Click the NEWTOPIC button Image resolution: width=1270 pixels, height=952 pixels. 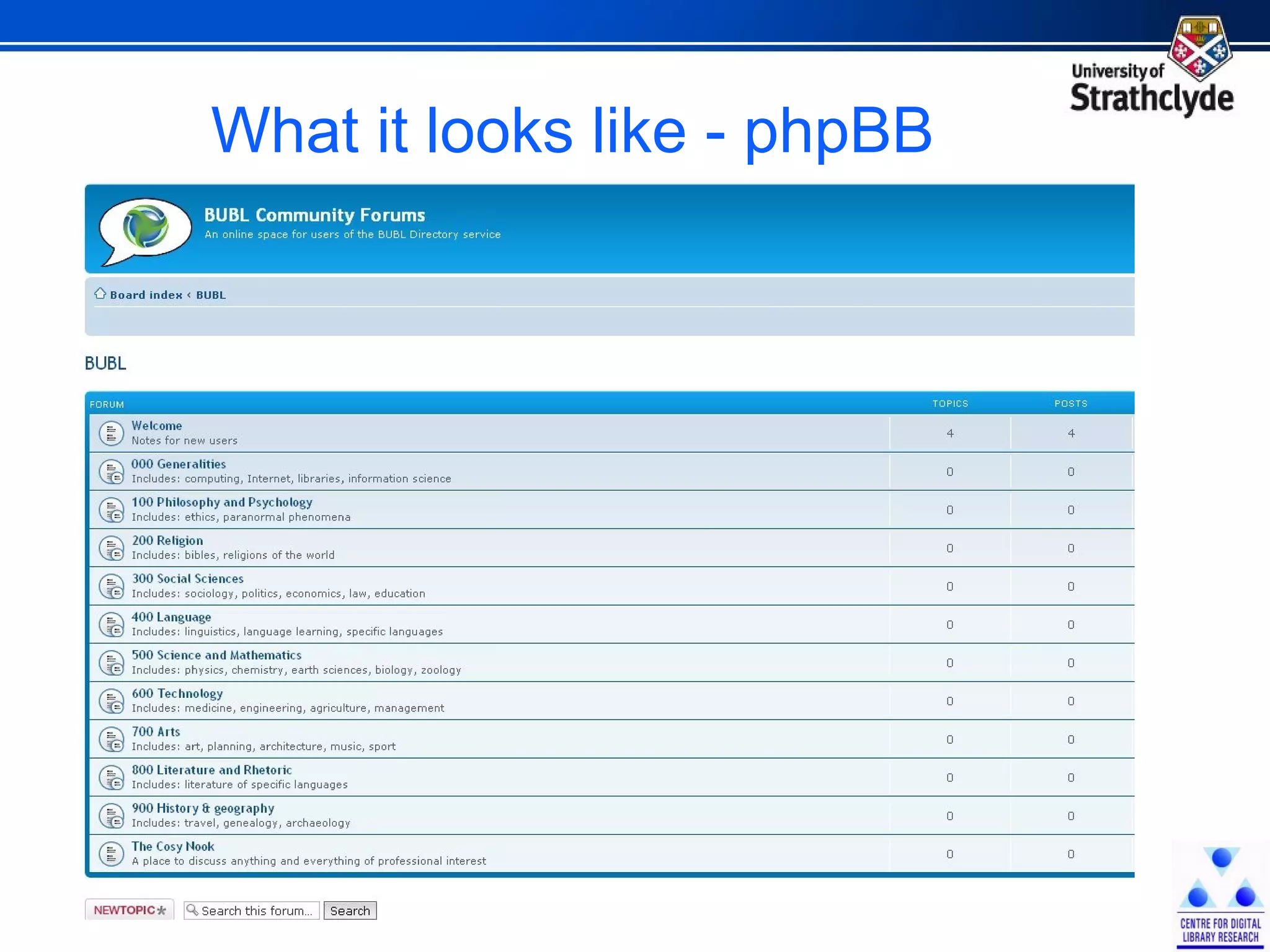(130, 910)
